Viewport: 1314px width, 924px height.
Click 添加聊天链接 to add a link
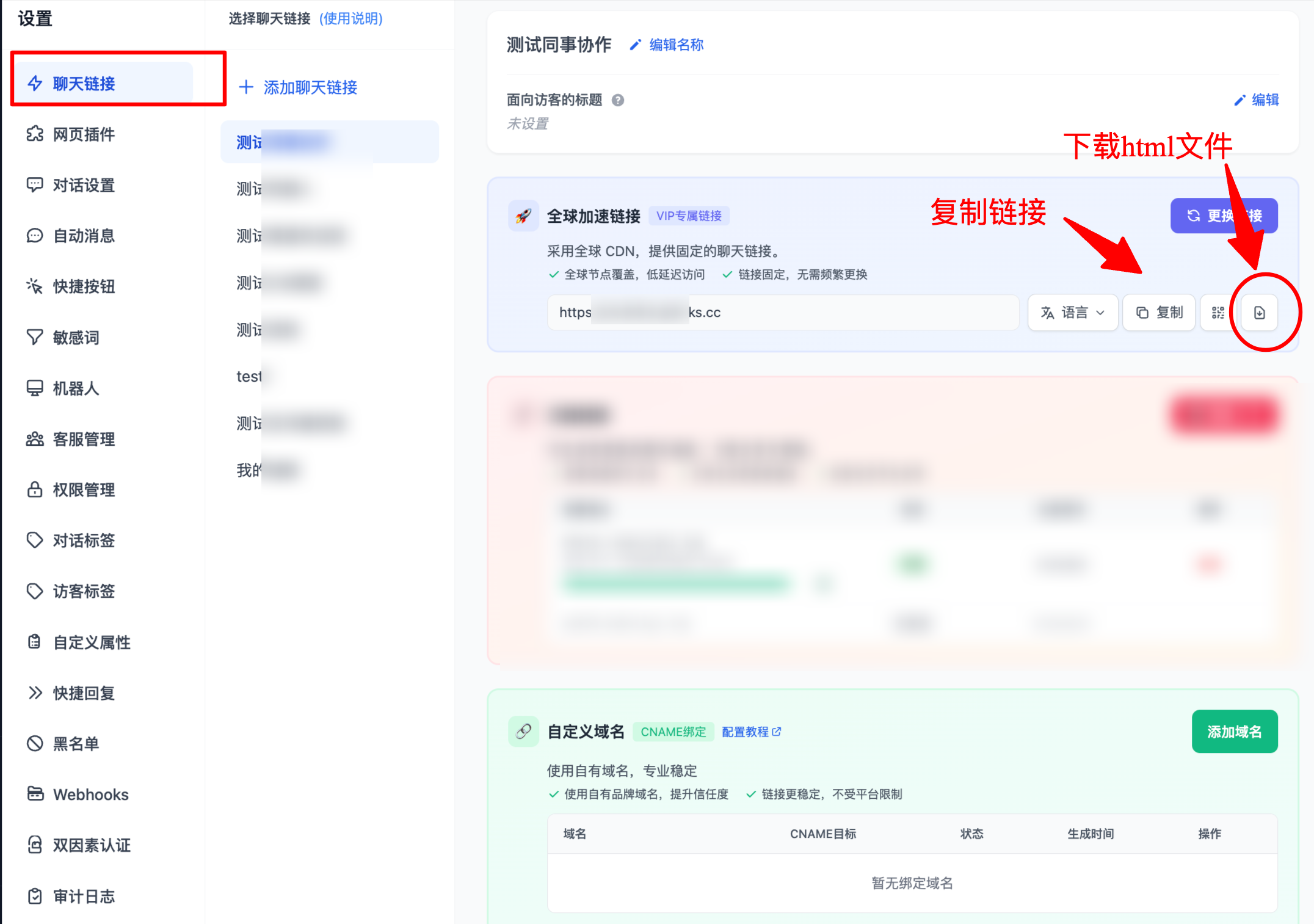298,87
